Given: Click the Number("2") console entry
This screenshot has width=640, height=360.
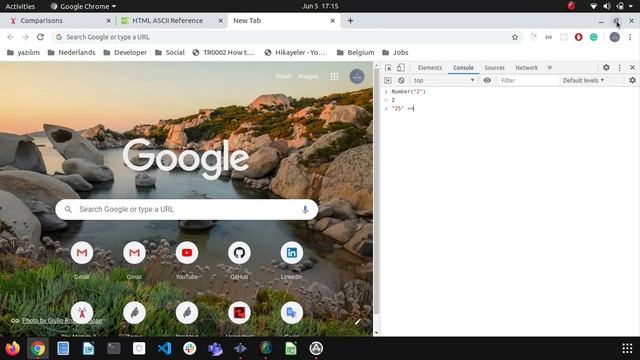Looking at the screenshot, I should coord(408,91).
